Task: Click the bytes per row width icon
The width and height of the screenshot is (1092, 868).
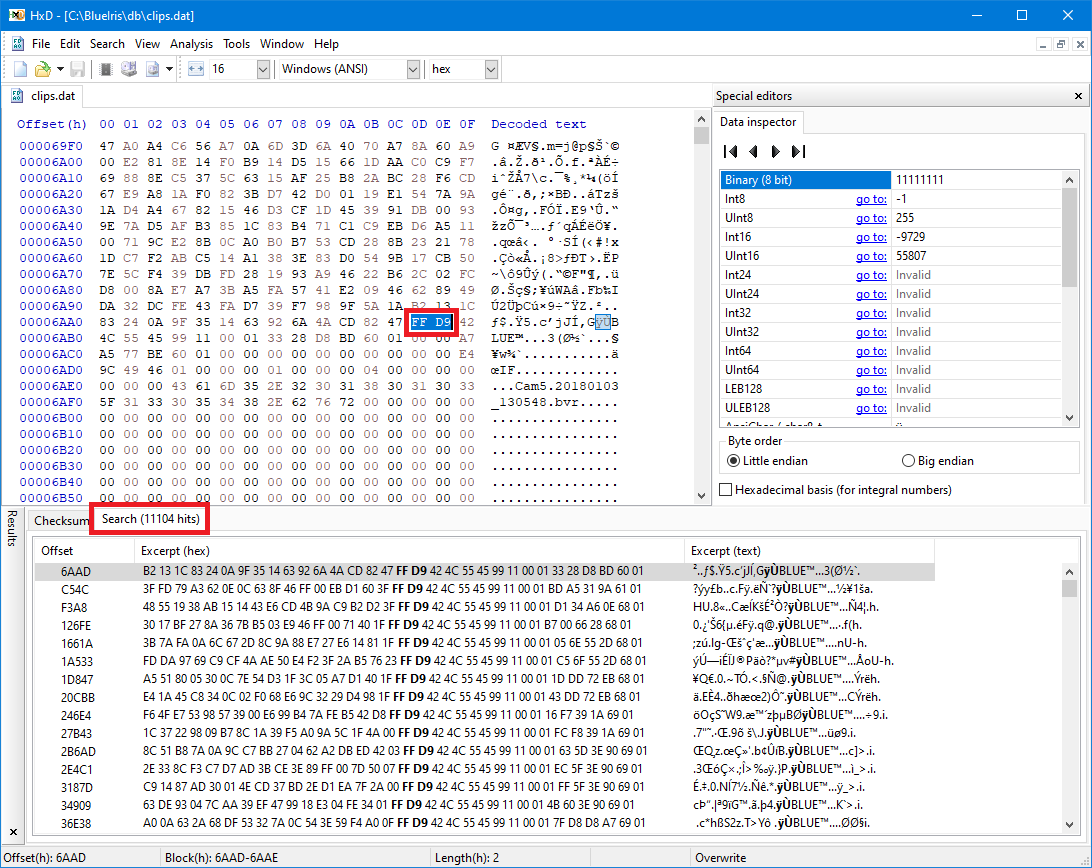Action: click(196, 69)
